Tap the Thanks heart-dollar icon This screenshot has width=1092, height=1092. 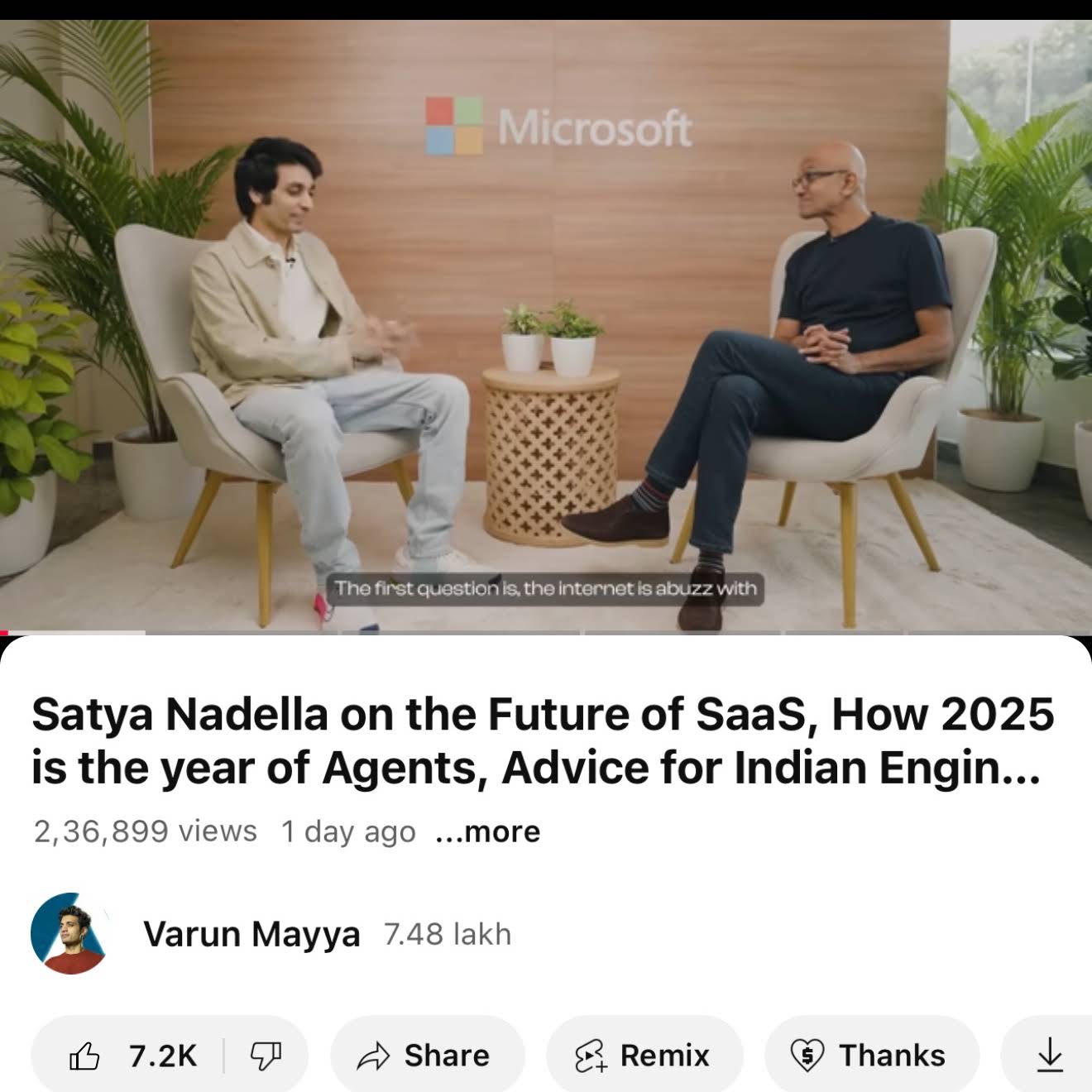pos(807,1056)
